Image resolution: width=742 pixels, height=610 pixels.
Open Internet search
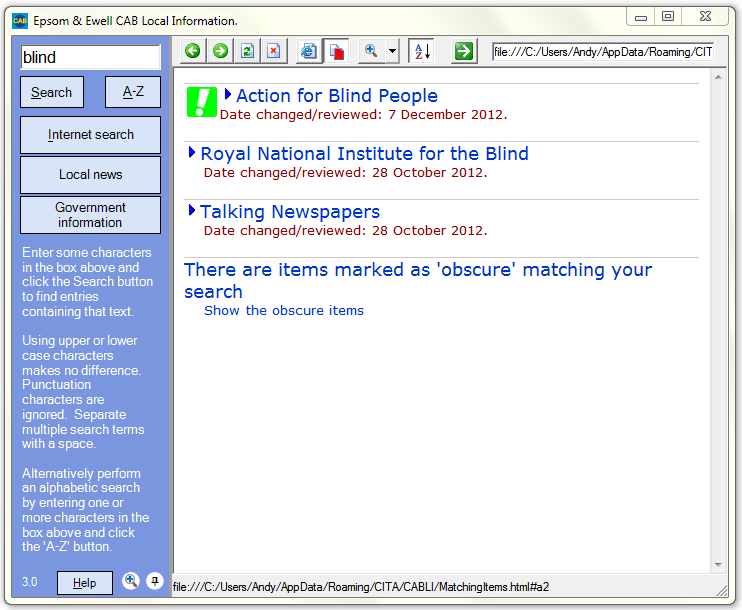(90, 135)
